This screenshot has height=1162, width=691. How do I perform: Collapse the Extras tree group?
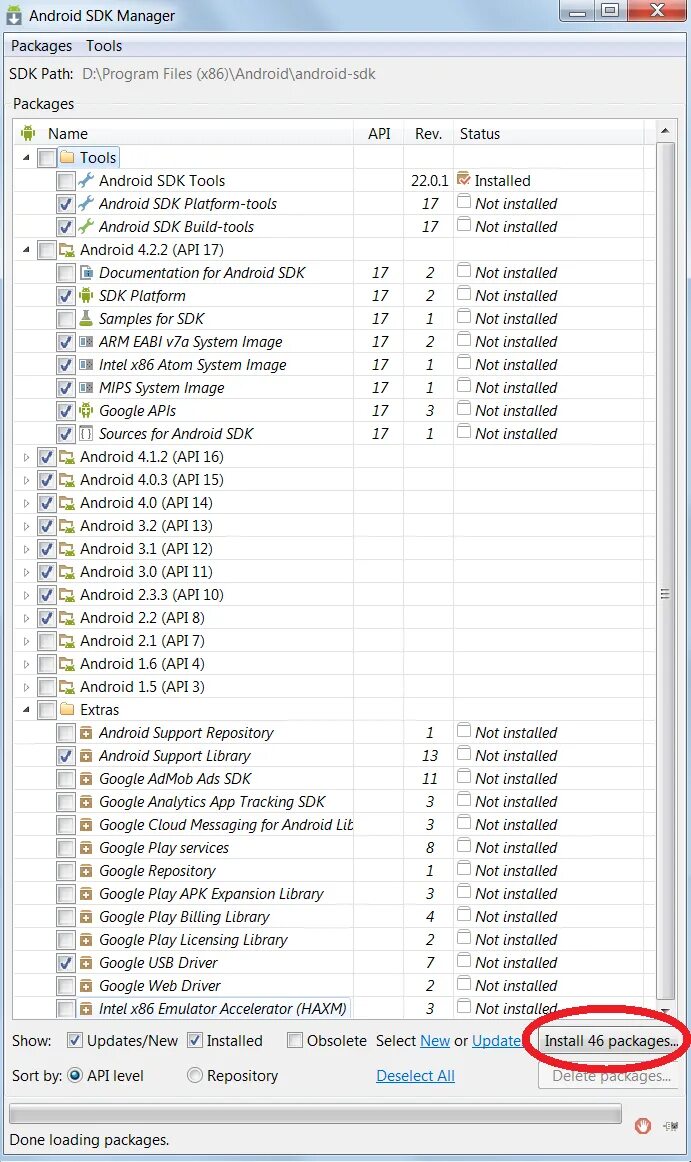click(x=27, y=709)
